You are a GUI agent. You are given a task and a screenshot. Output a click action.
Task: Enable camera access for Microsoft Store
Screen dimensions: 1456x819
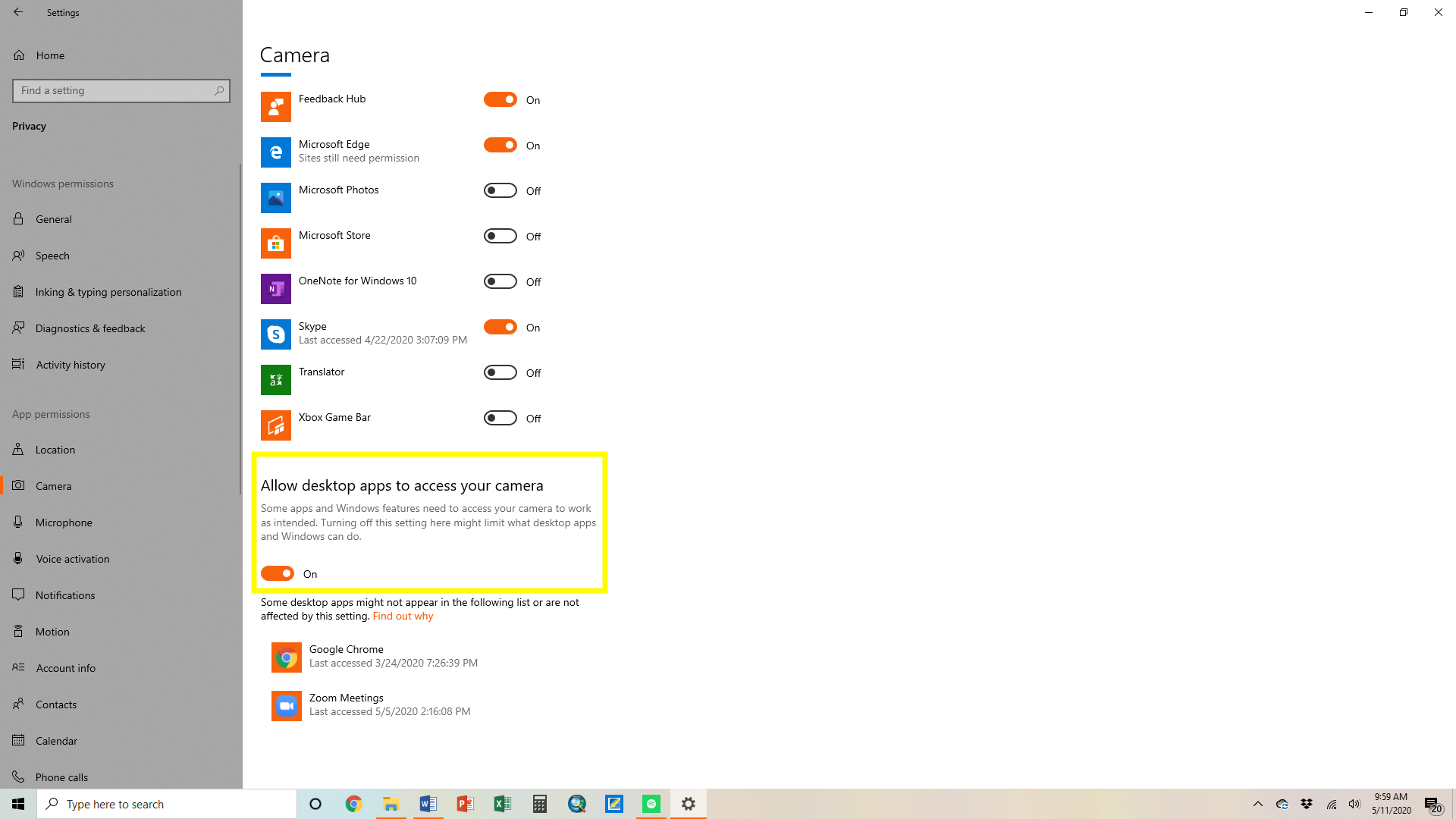[x=500, y=236]
